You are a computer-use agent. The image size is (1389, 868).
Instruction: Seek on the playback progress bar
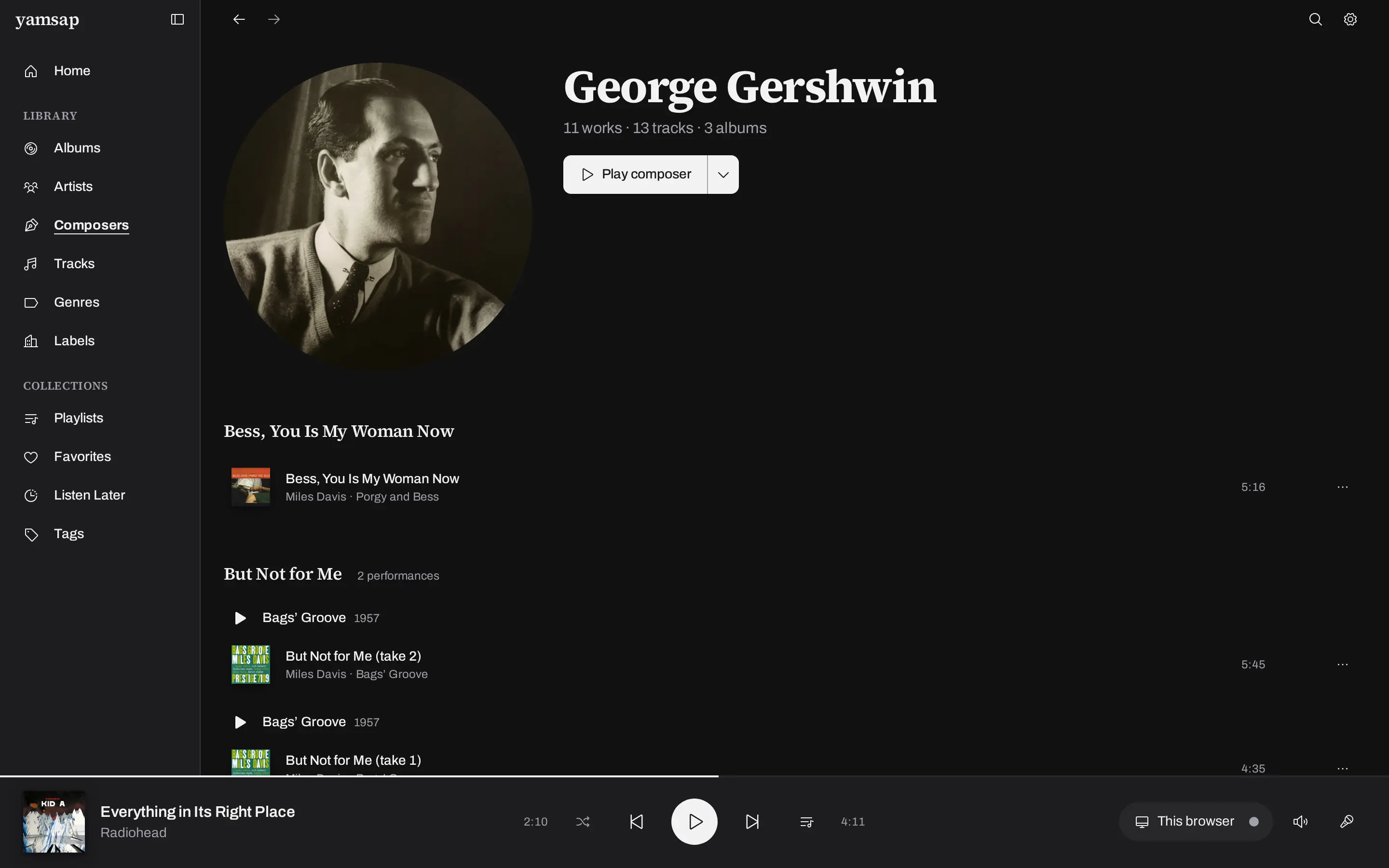(694, 776)
